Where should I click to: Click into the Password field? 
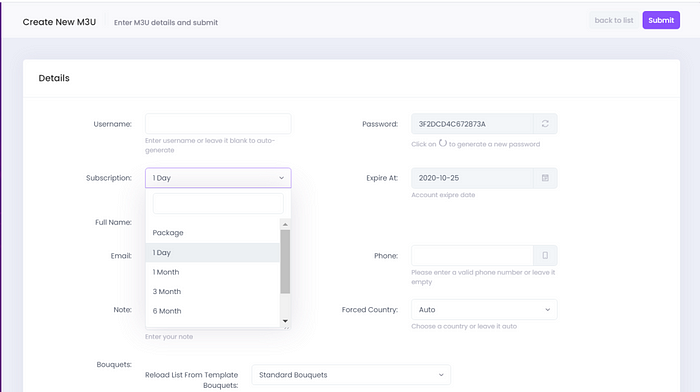tap(472, 124)
